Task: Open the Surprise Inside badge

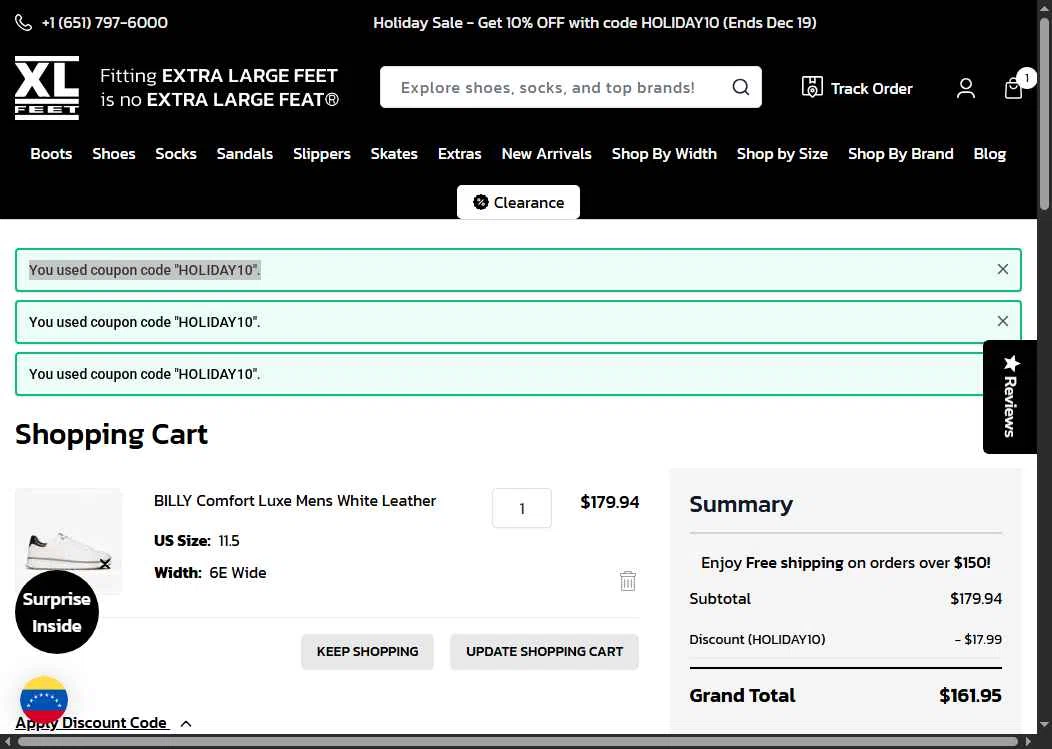Action: [x=57, y=611]
